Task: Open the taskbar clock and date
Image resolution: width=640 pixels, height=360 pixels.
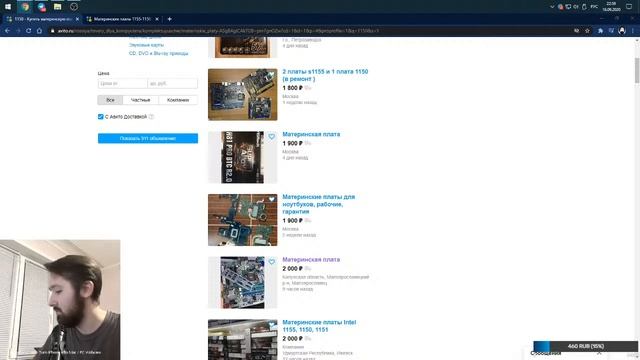Action: (611, 7)
